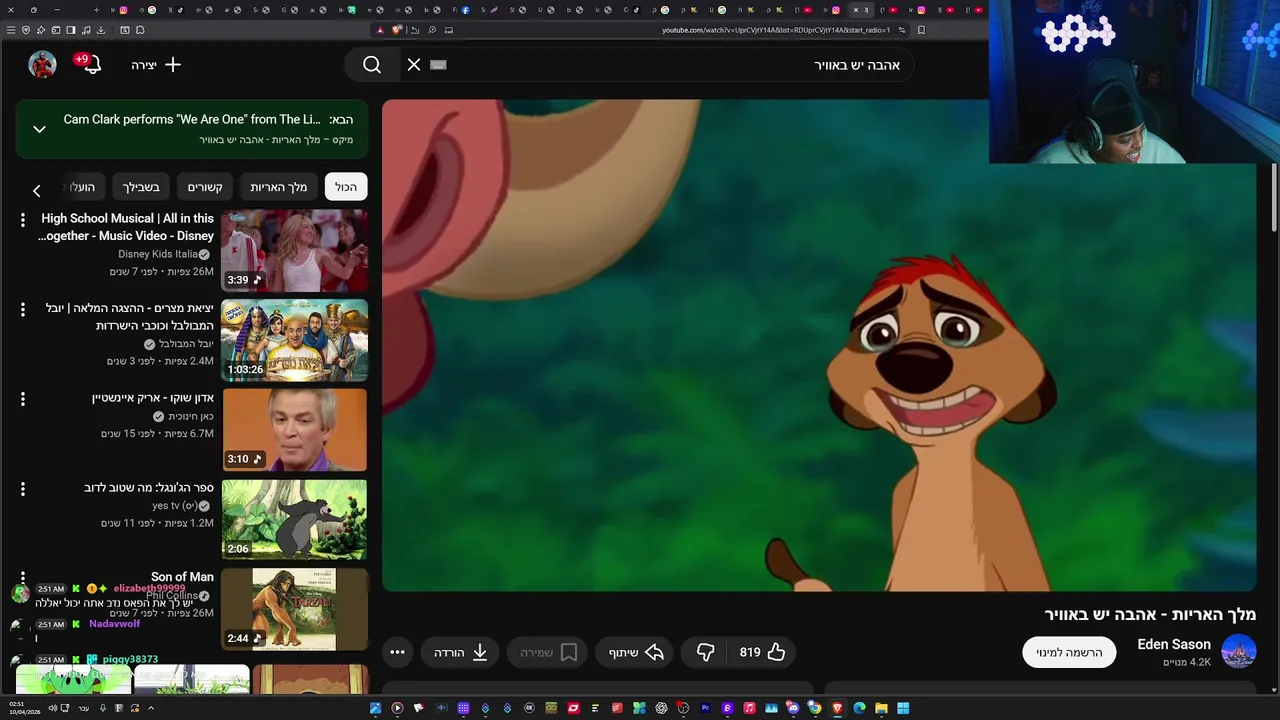This screenshot has width=1280, height=720.
Task: Open options menu for אדון שוקו video
Action: (23, 399)
